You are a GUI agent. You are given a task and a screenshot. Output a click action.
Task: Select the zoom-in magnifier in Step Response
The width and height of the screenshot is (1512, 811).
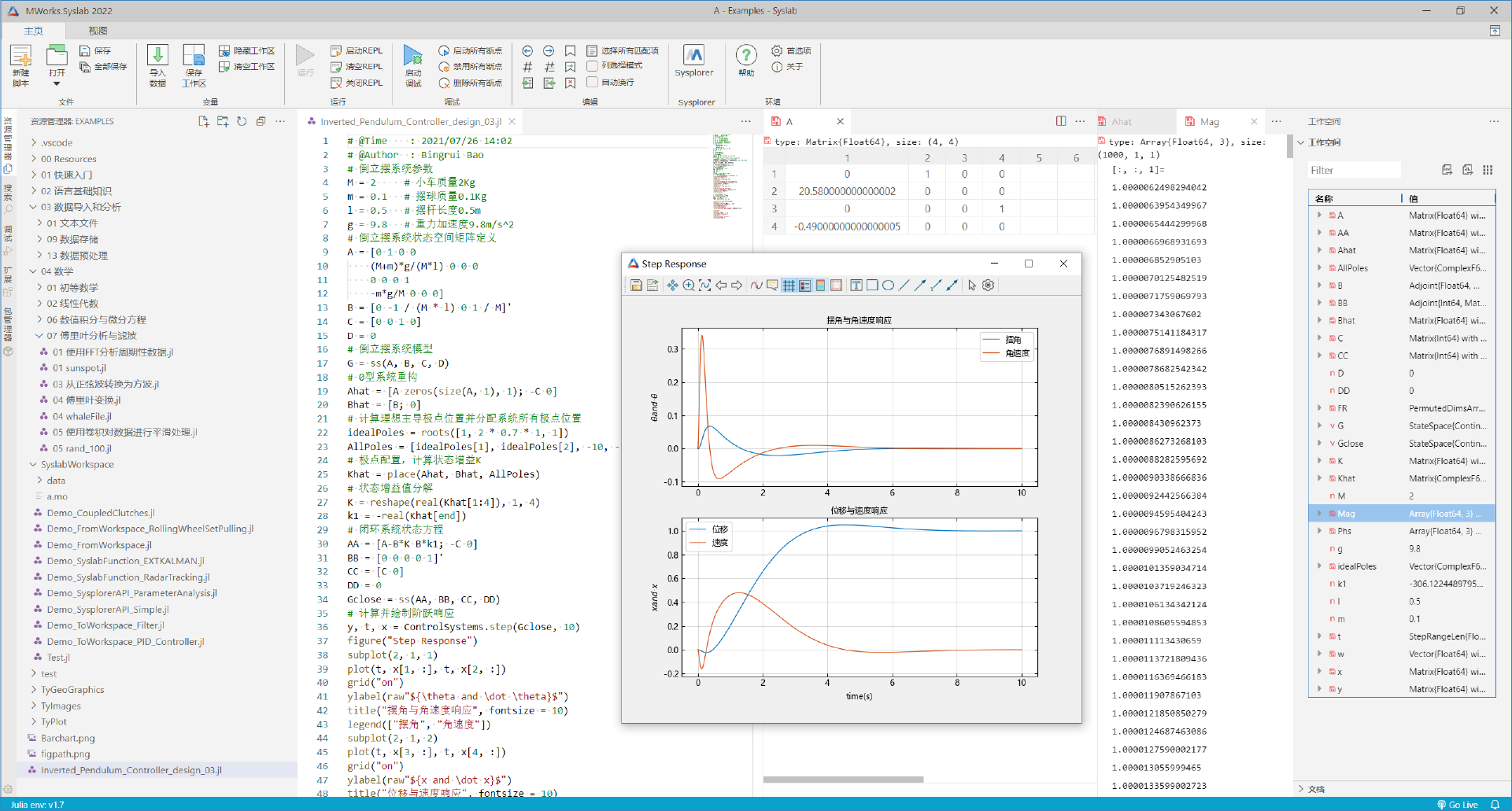689,286
